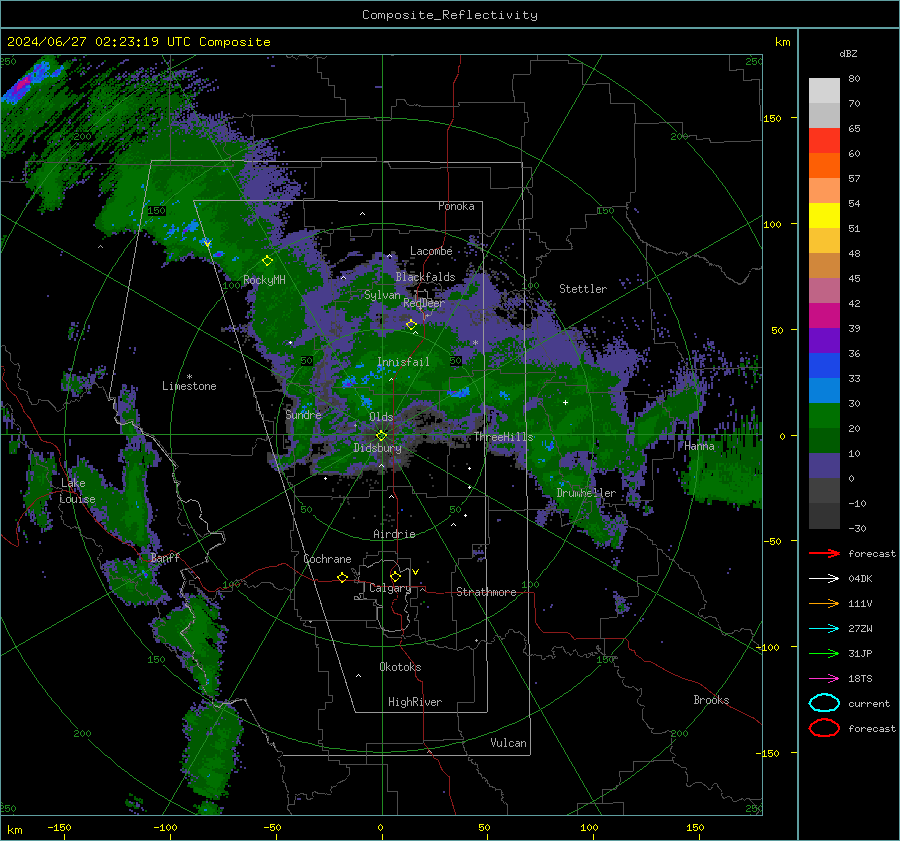
Task: Click the Limestone label
Action: 189,386
